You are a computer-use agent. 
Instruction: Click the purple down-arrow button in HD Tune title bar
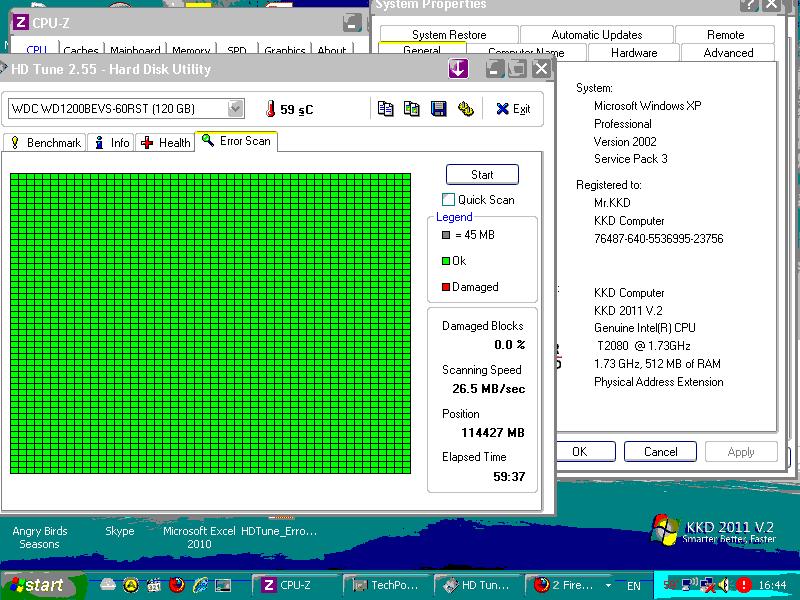click(x=458, y=68)
